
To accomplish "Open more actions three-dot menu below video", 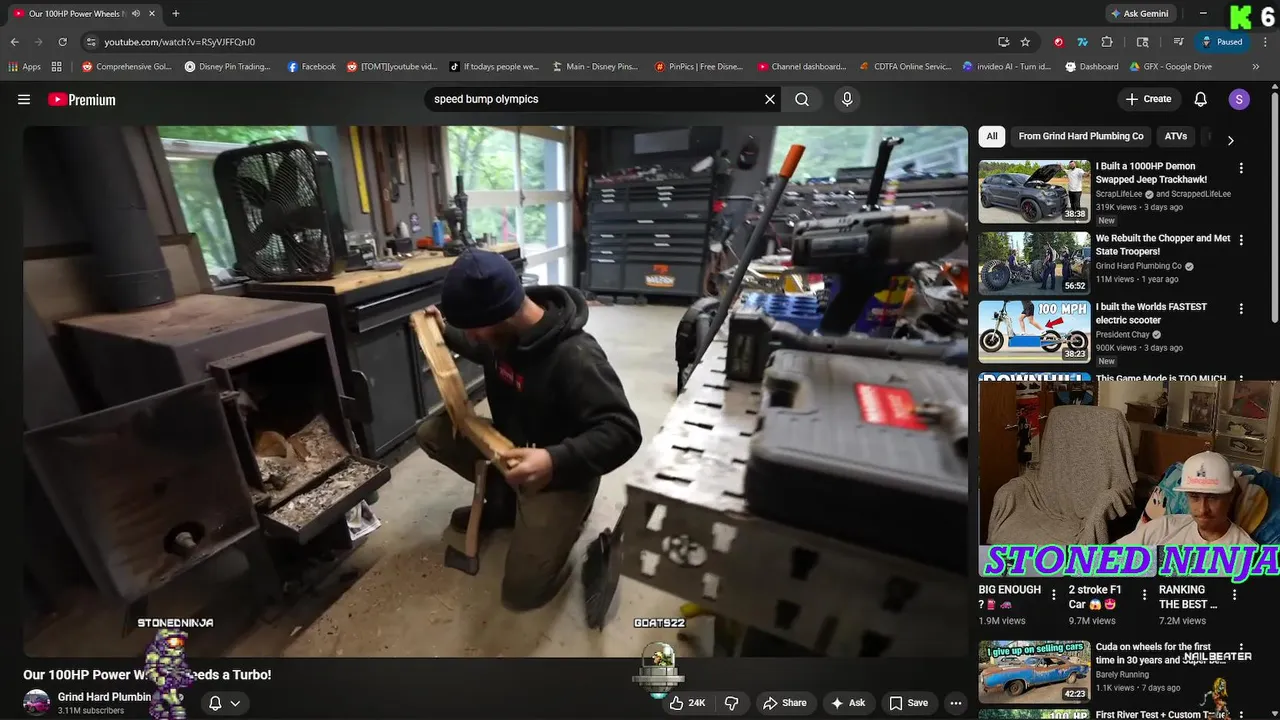I will pos(956,703).
